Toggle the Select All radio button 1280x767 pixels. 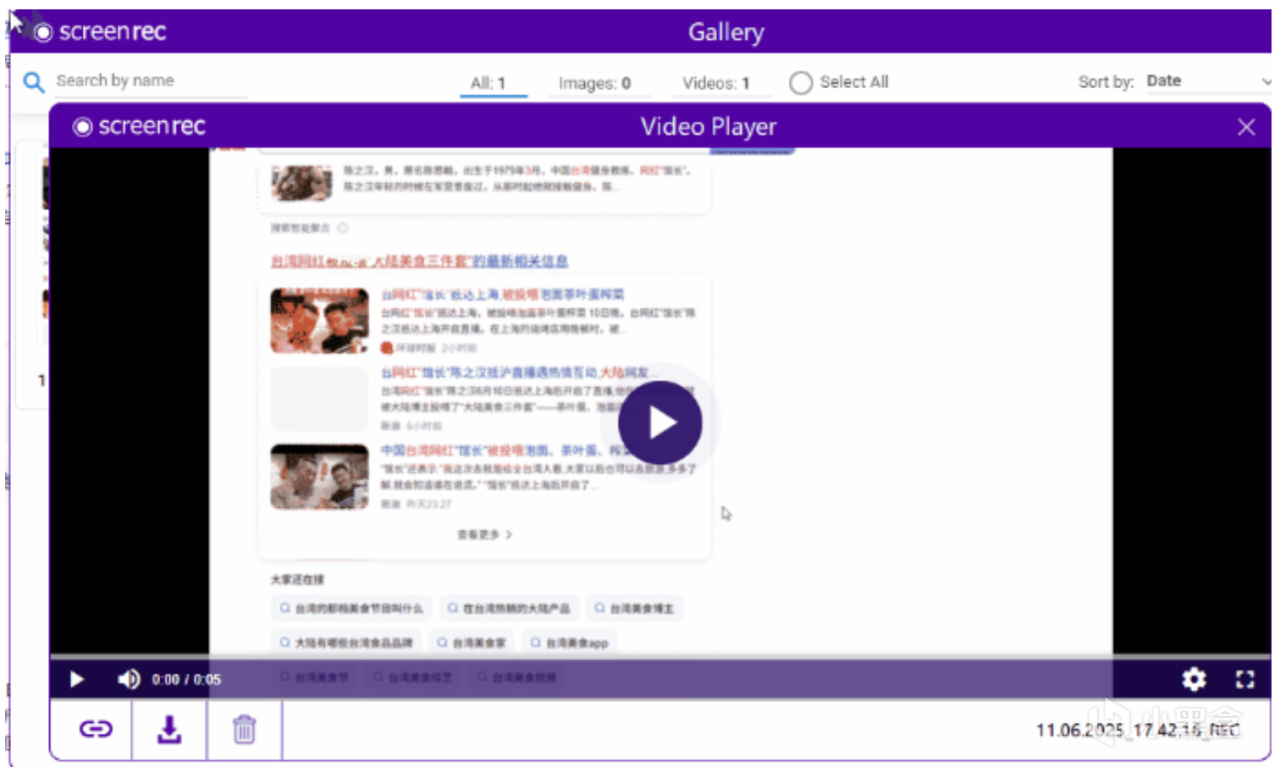801,83
